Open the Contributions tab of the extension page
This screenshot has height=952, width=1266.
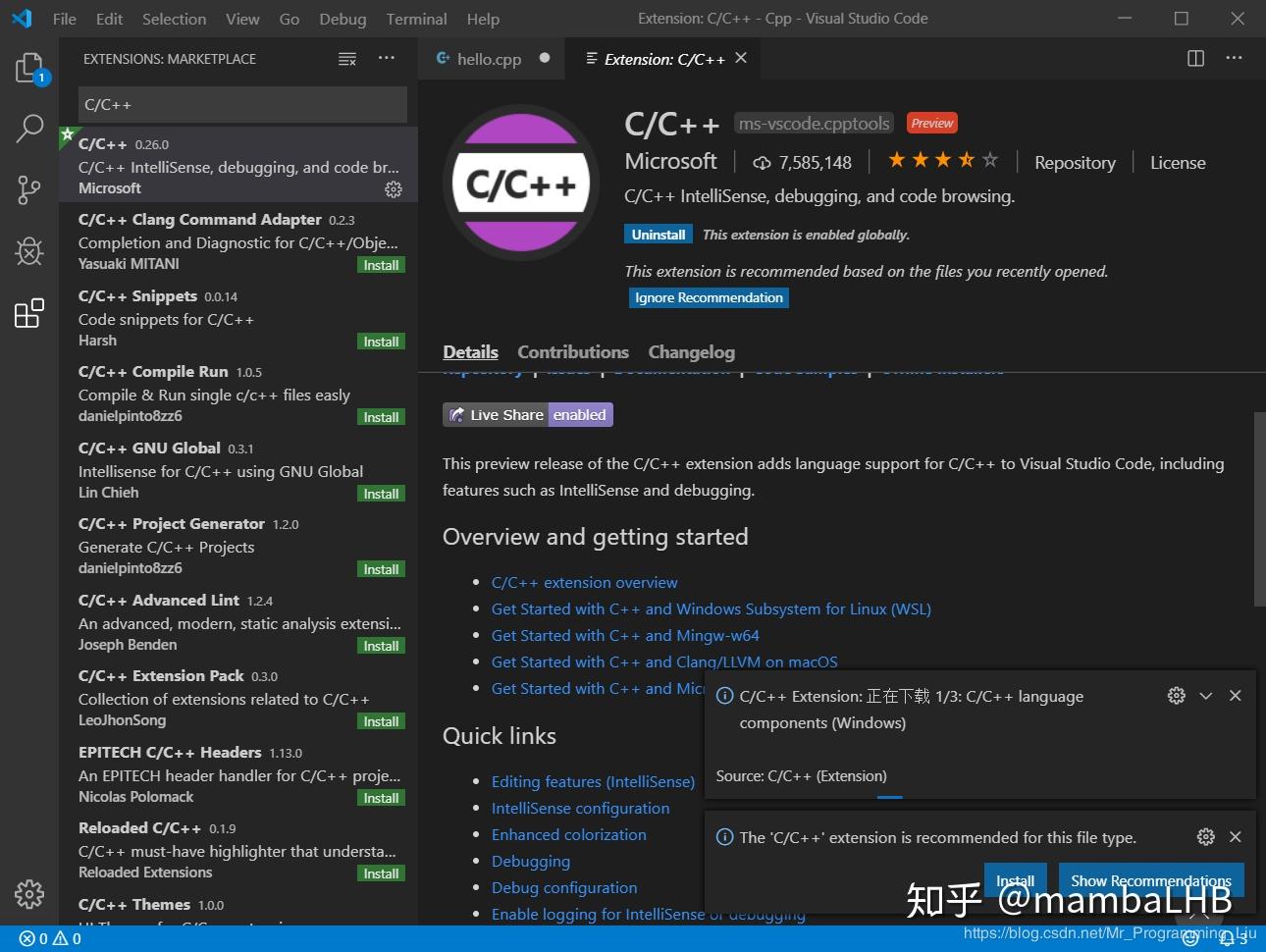coord(573,351)
